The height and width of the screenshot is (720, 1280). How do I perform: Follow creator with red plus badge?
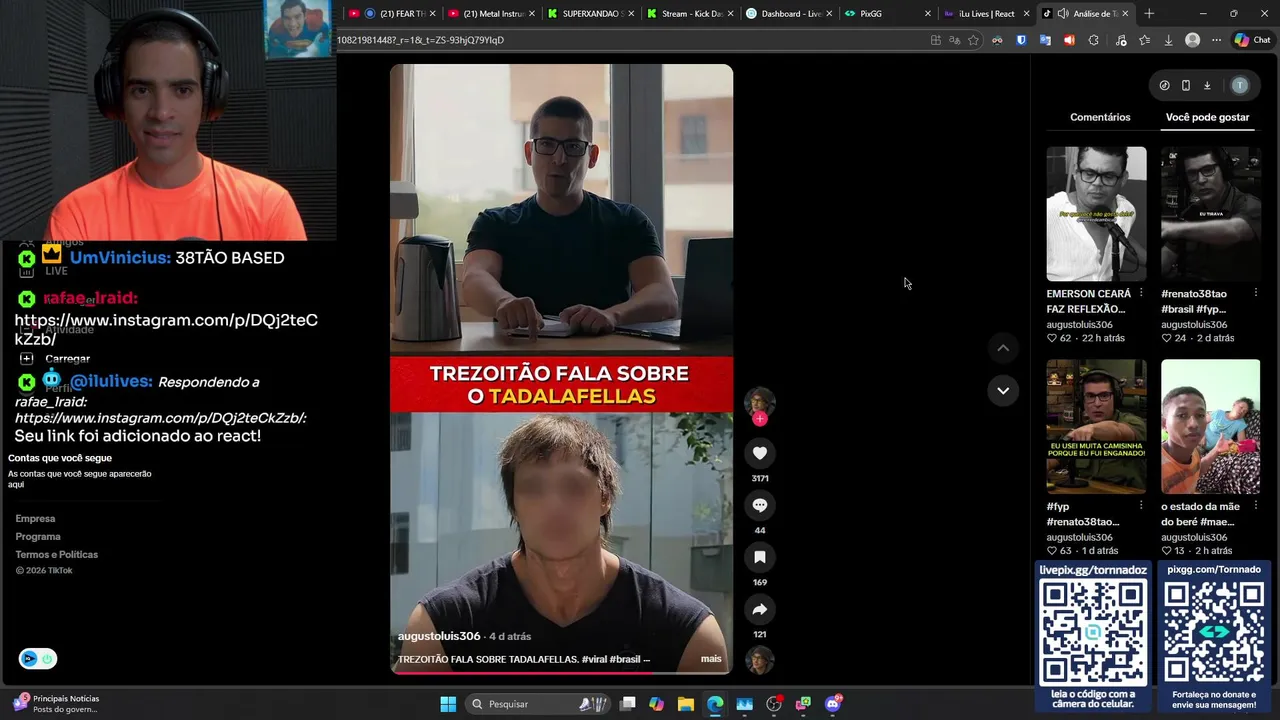coord(760,419)
